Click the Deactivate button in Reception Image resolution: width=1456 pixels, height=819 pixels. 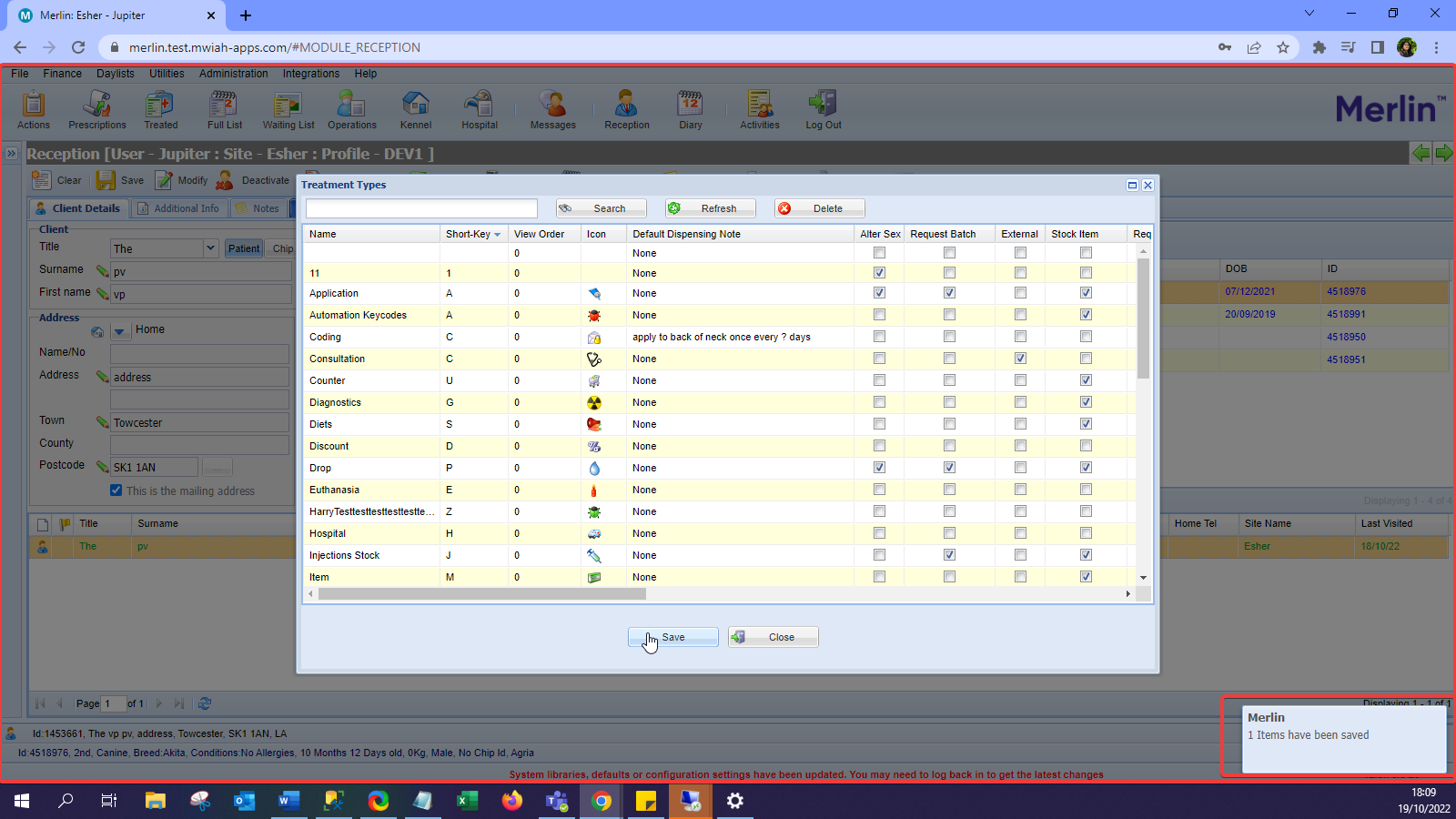point(253,180)
